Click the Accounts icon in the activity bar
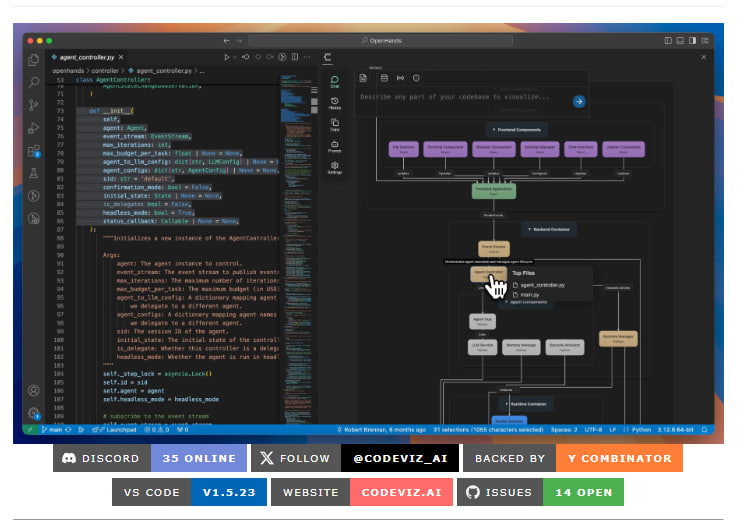This screenshot has height=520, width=740. [x=34, y=390]
